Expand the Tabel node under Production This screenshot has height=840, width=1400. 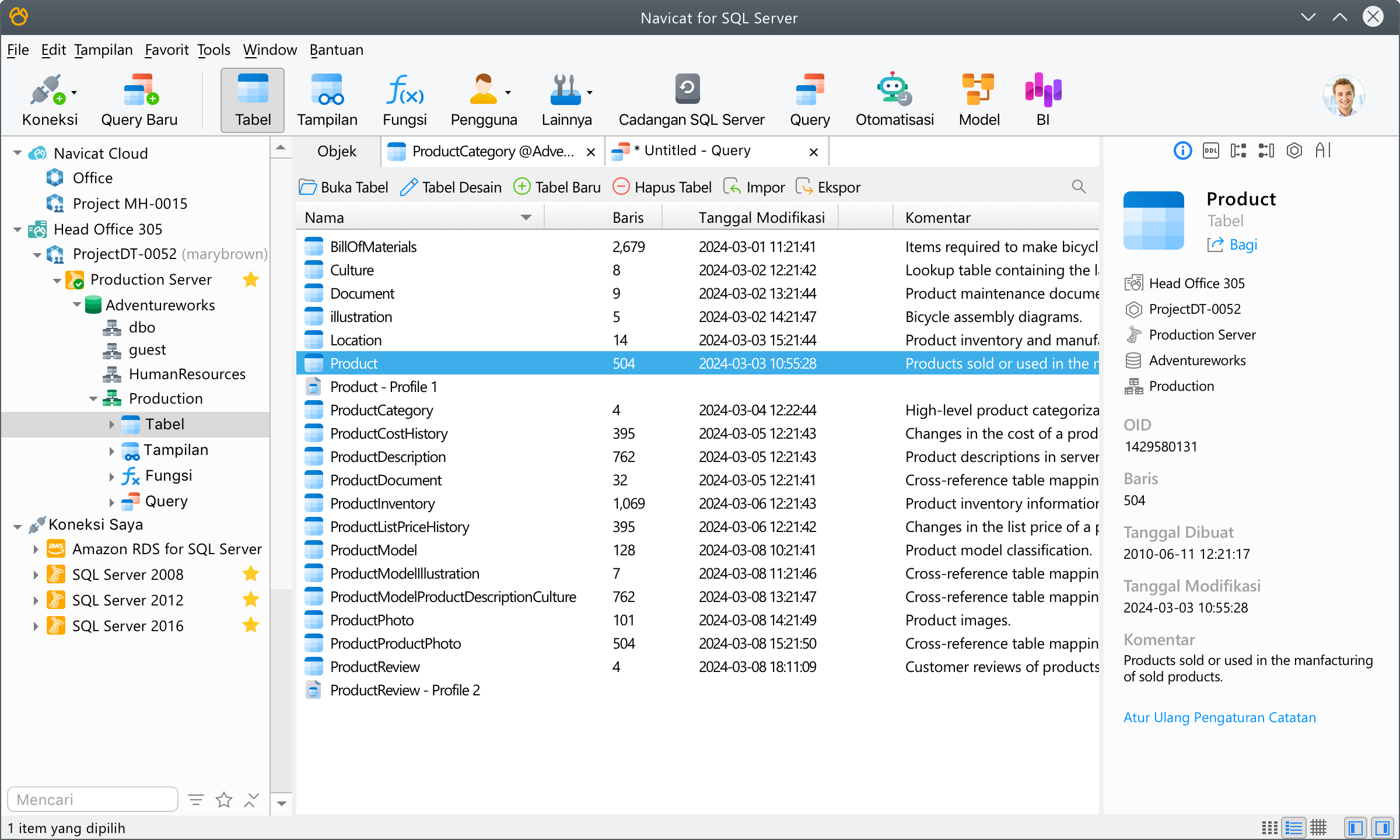pyautogui.click(x=111, y=425)
